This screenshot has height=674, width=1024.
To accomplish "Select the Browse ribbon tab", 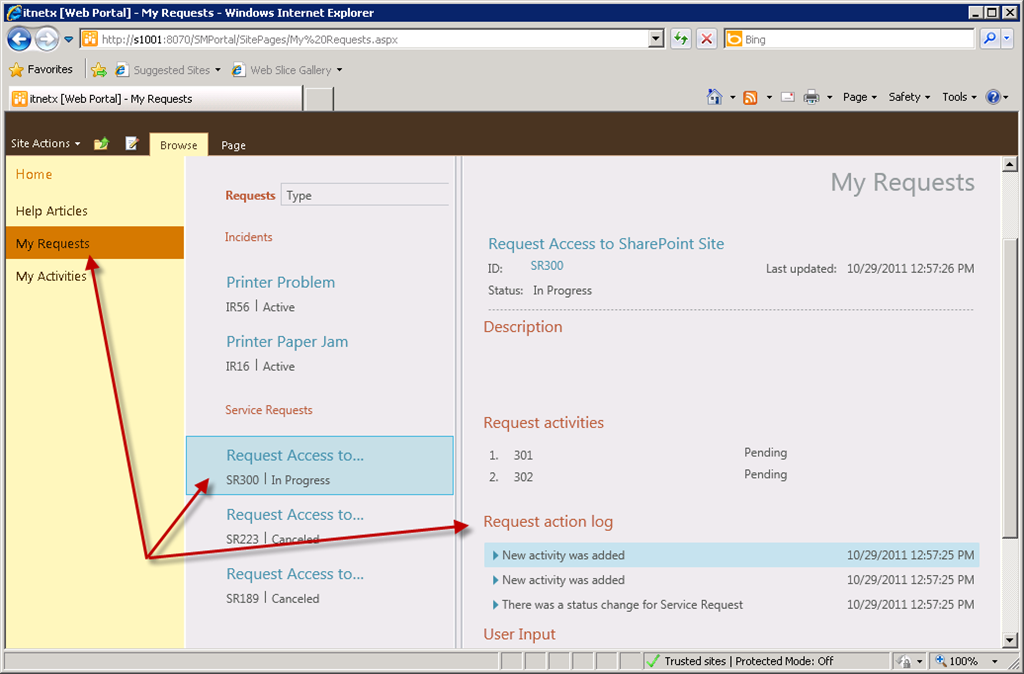I will point(179,145).
